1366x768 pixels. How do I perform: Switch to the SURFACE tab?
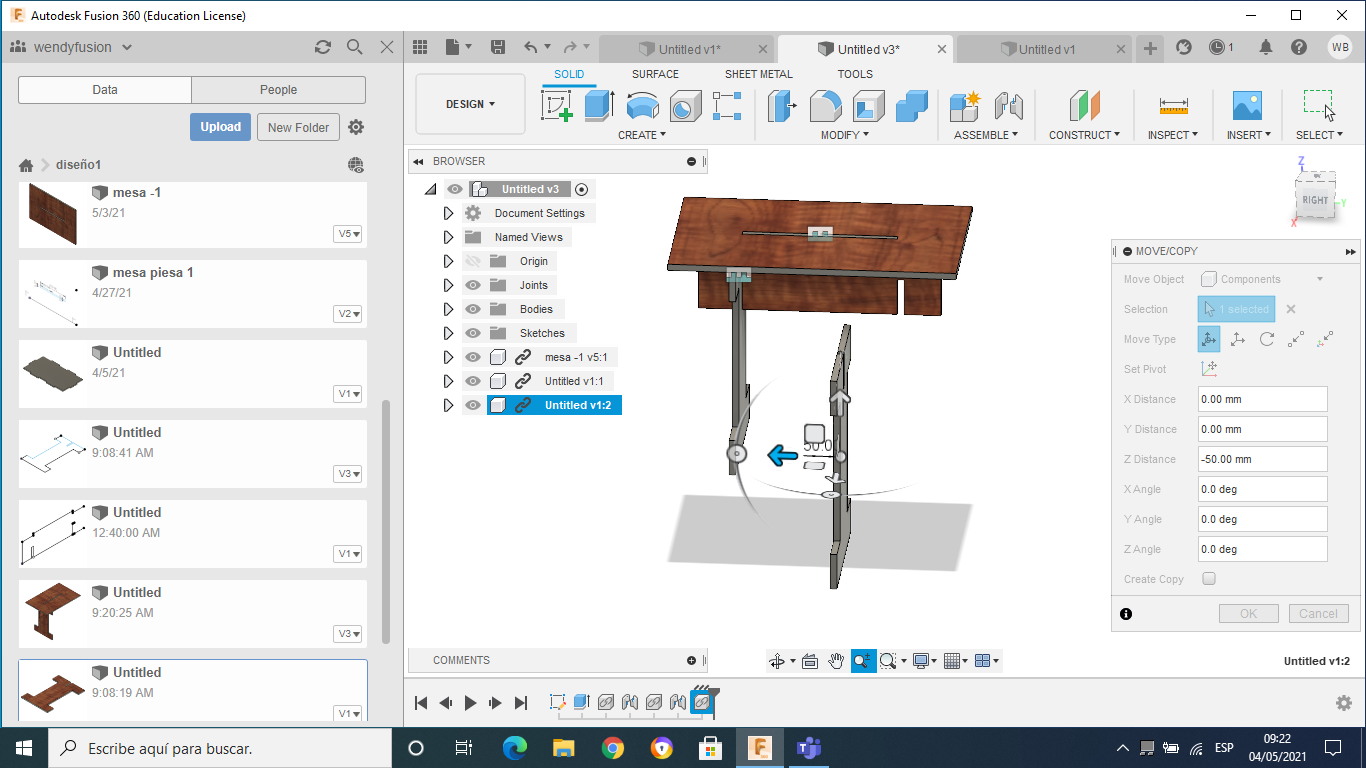click(x=655, y=74)
